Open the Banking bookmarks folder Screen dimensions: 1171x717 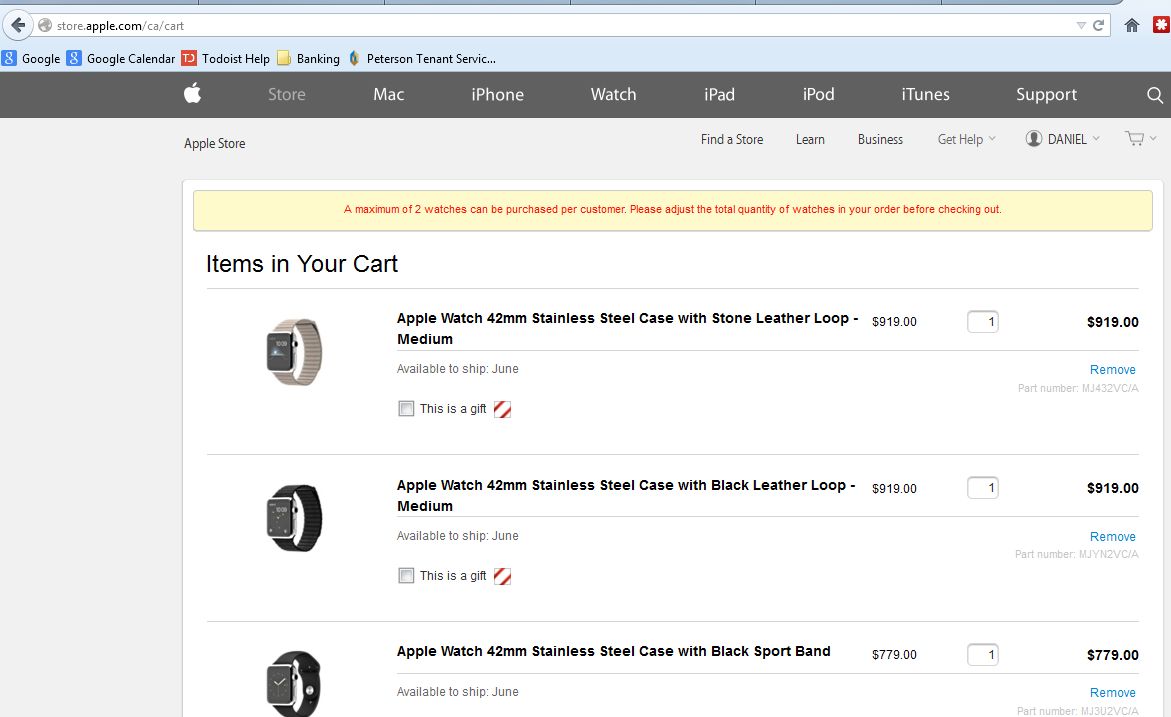click(308, 58)
